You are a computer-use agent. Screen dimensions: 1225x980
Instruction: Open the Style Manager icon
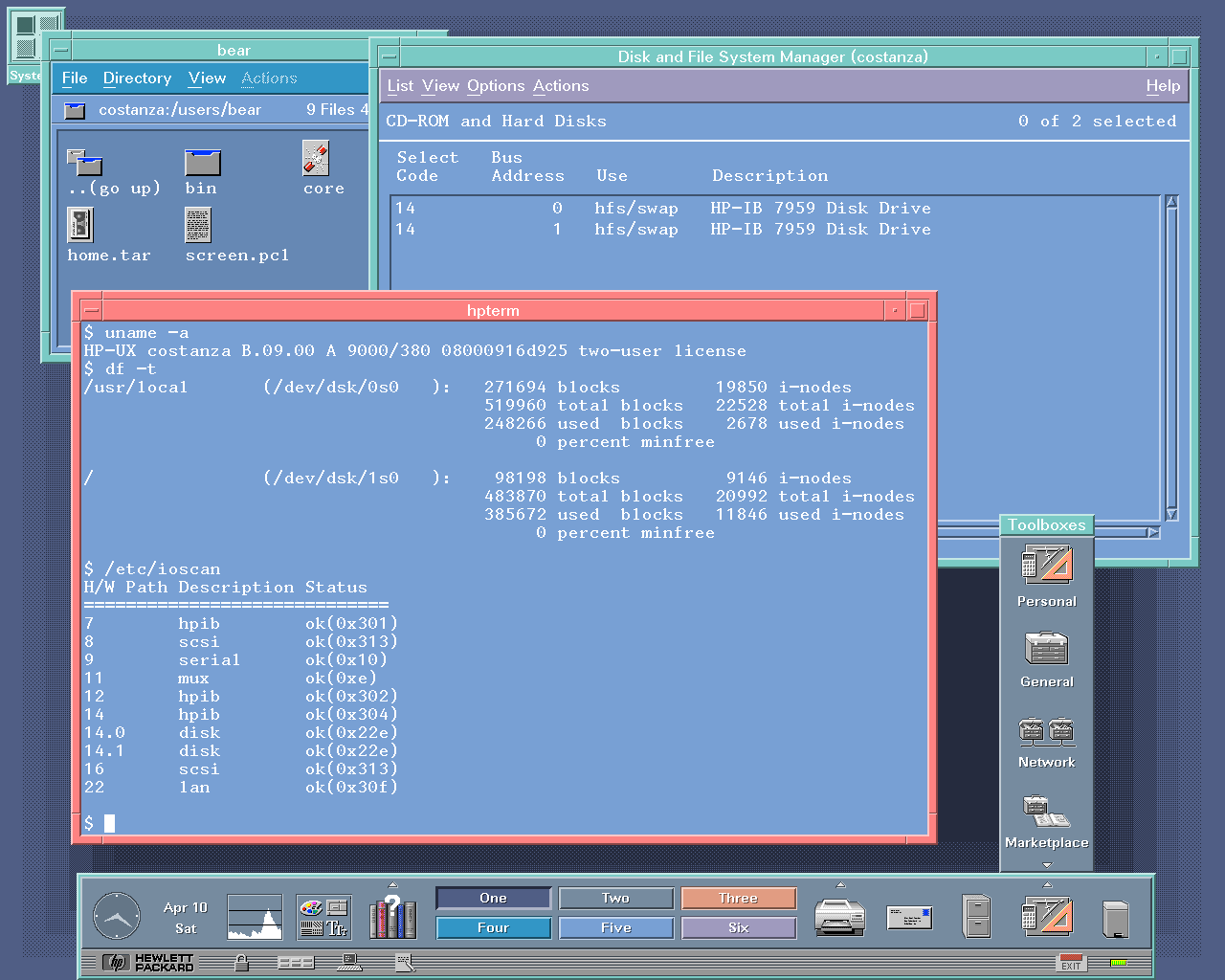(324, 917)
